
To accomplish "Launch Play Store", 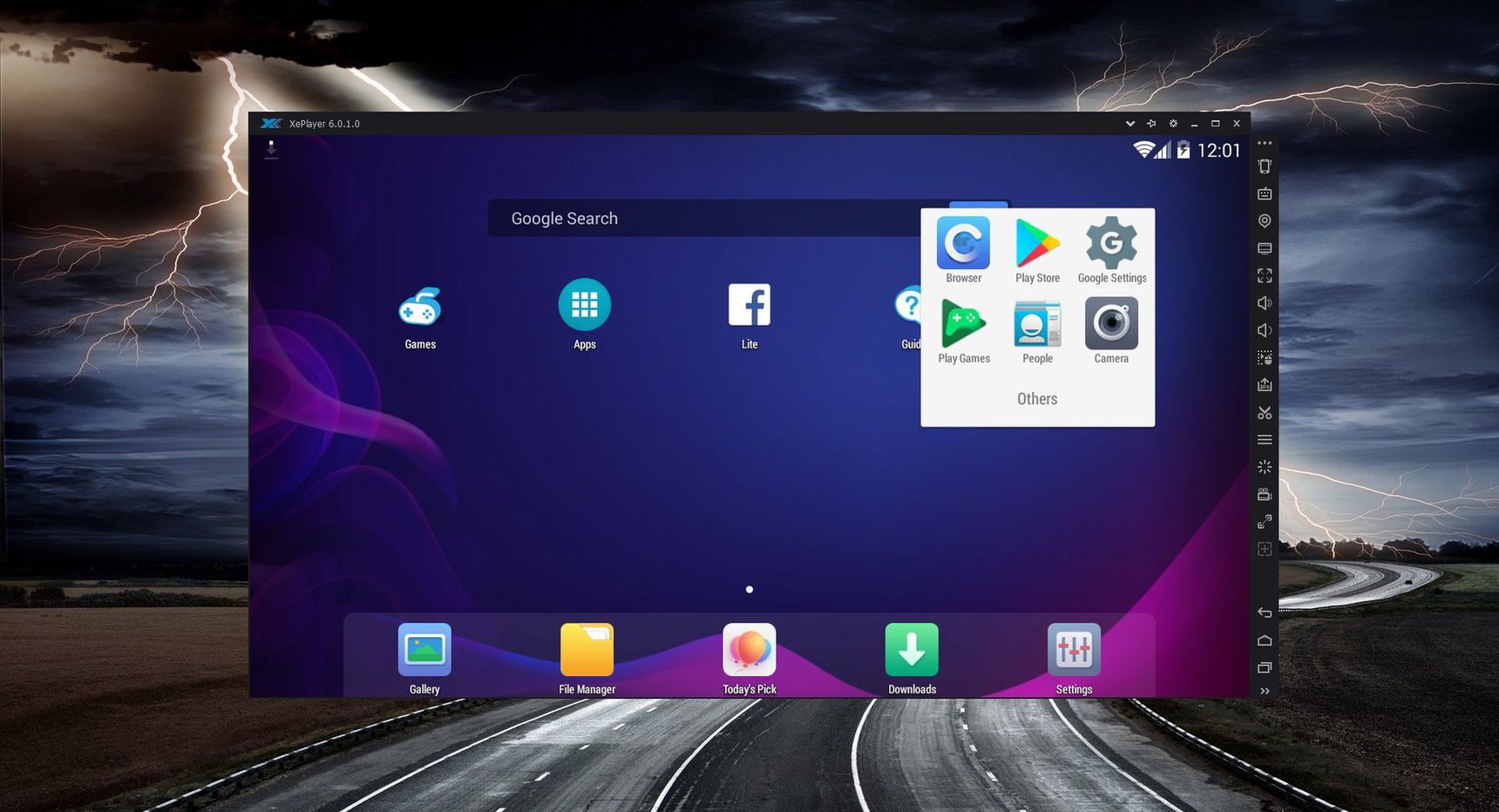I will pos(1037,243).
